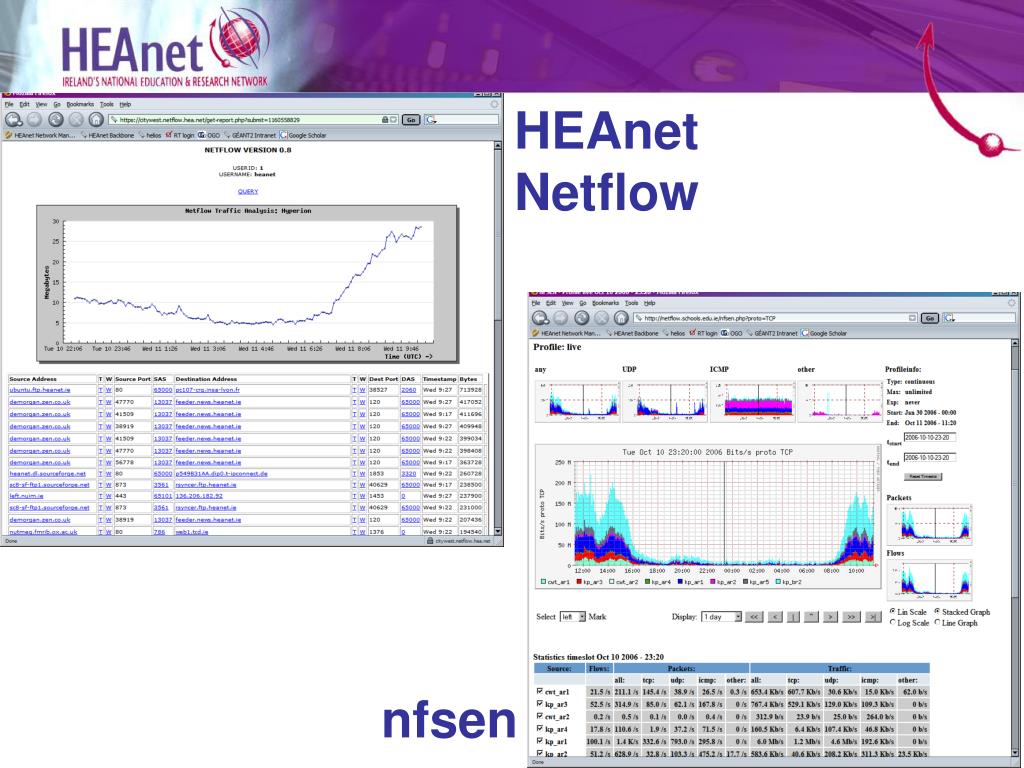Viewport: 1024px width, 768px height.
Task: Click Home icon in nfsen browser window
Action: (x=621, y=318)
